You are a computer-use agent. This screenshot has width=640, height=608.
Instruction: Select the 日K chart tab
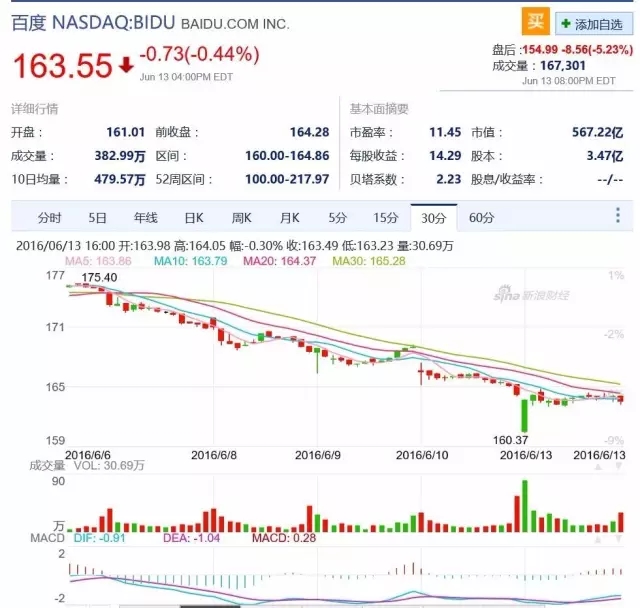[x=193, y=218]
